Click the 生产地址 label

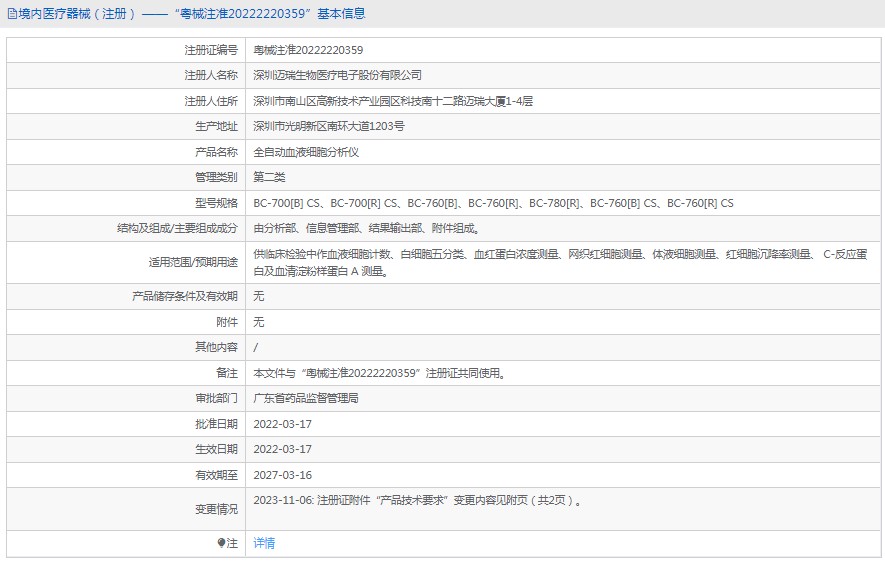217,126
